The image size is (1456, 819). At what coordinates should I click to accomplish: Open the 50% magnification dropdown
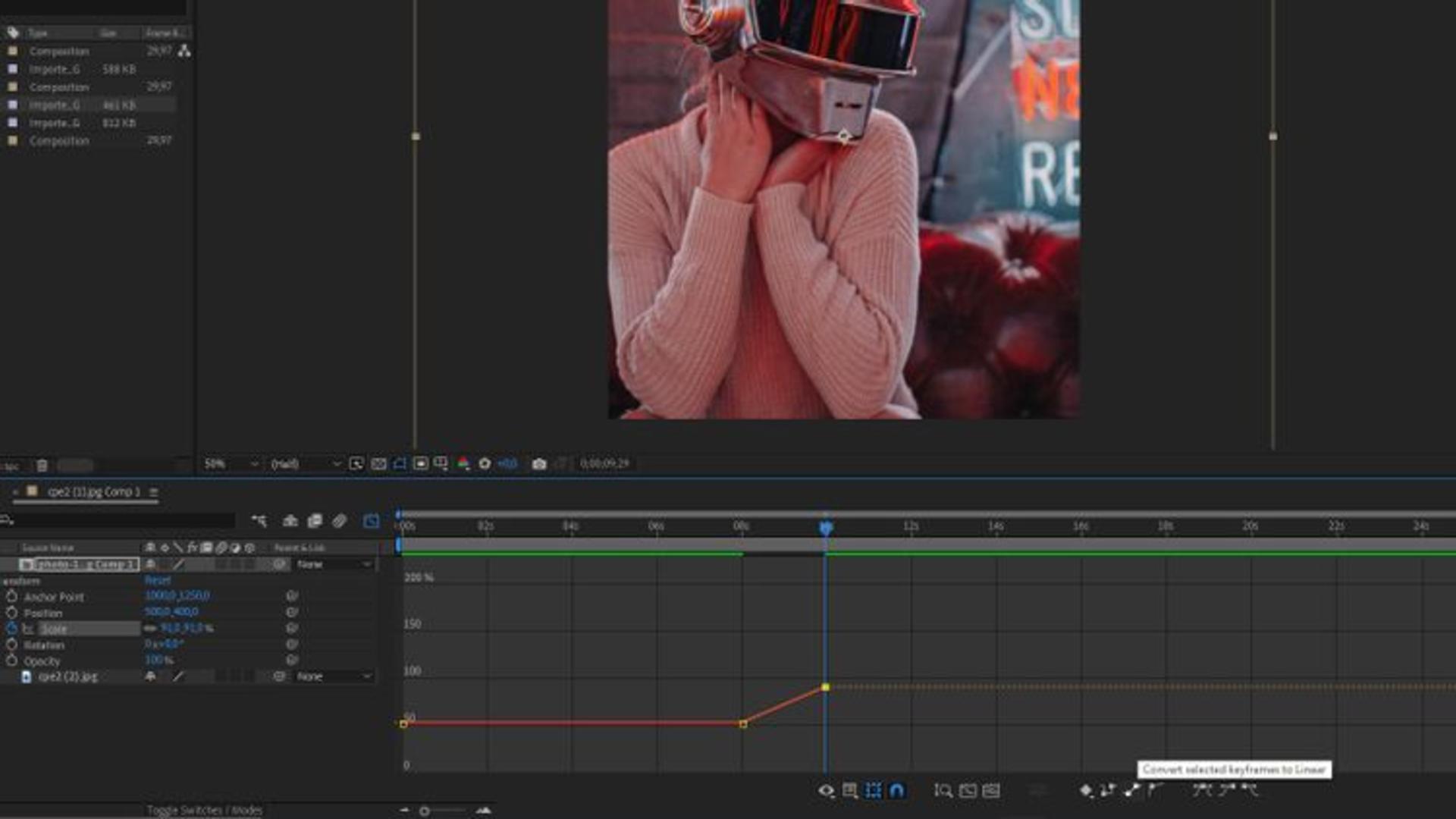(231, 463)
